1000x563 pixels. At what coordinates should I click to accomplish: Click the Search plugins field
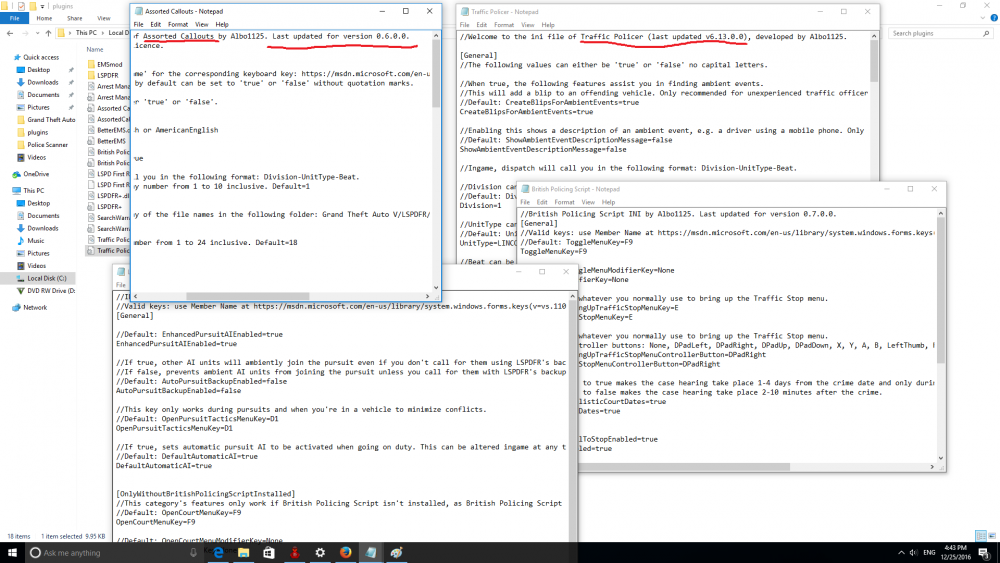940,33
